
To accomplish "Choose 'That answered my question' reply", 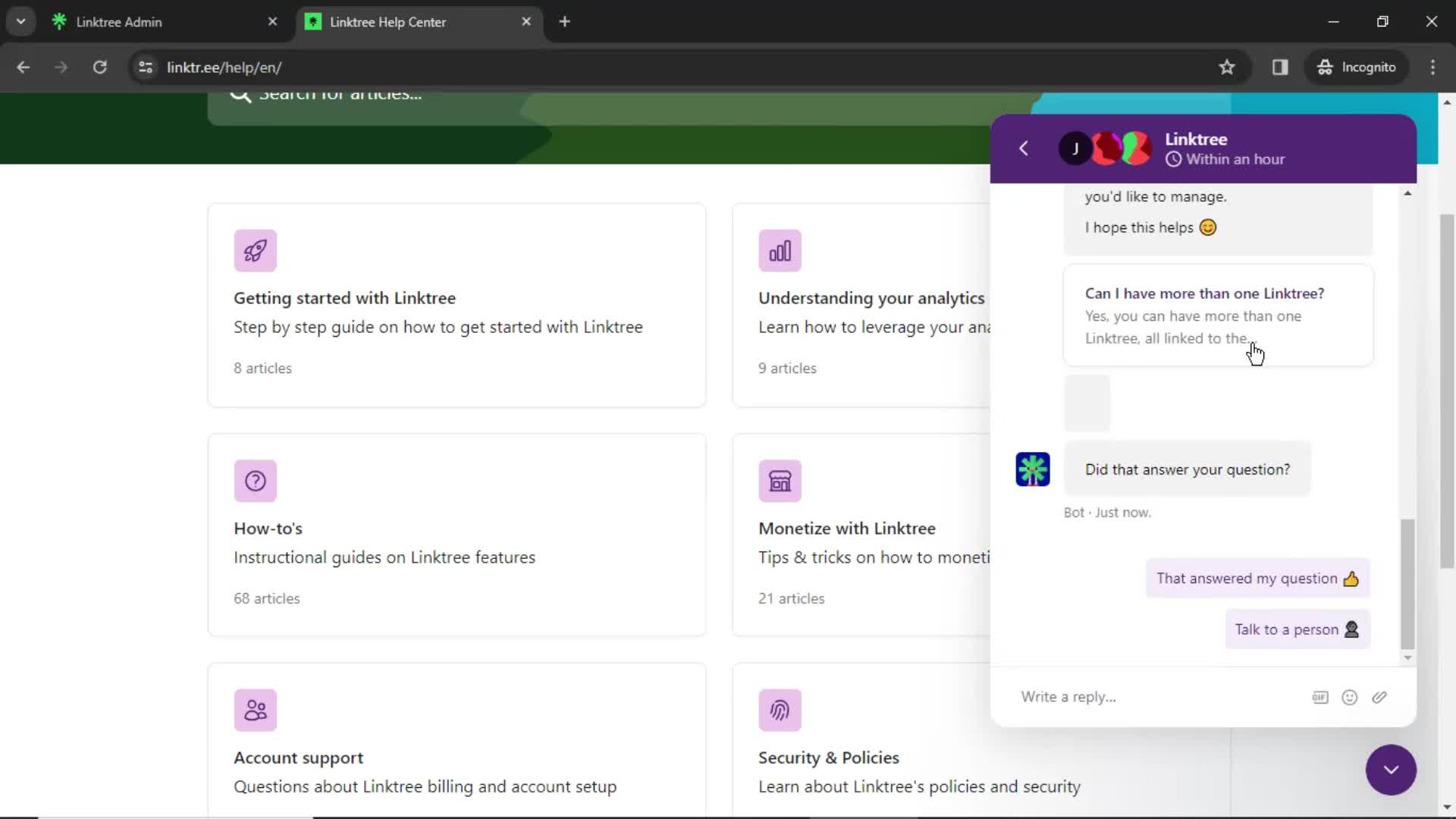I will pos(1257,579).
